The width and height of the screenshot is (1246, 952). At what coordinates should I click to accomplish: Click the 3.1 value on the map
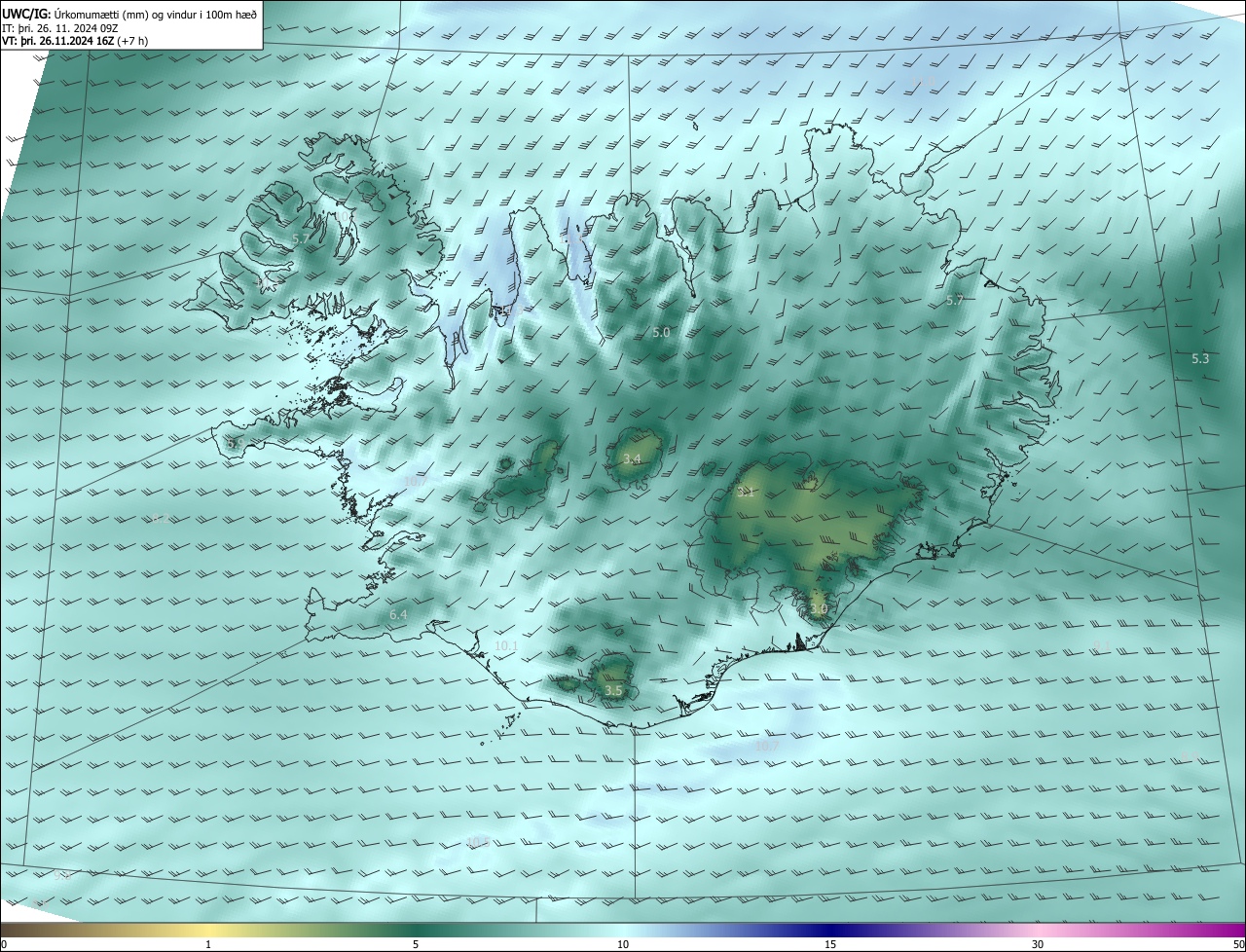coord(747,493)
